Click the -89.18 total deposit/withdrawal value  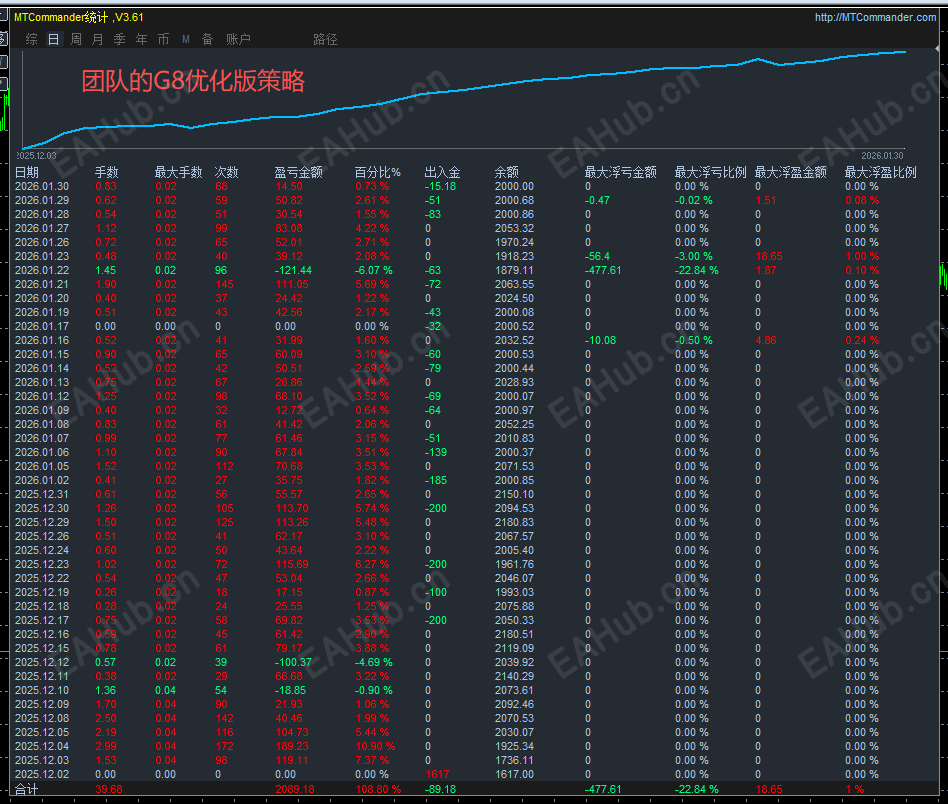click(x=441, y=789)
